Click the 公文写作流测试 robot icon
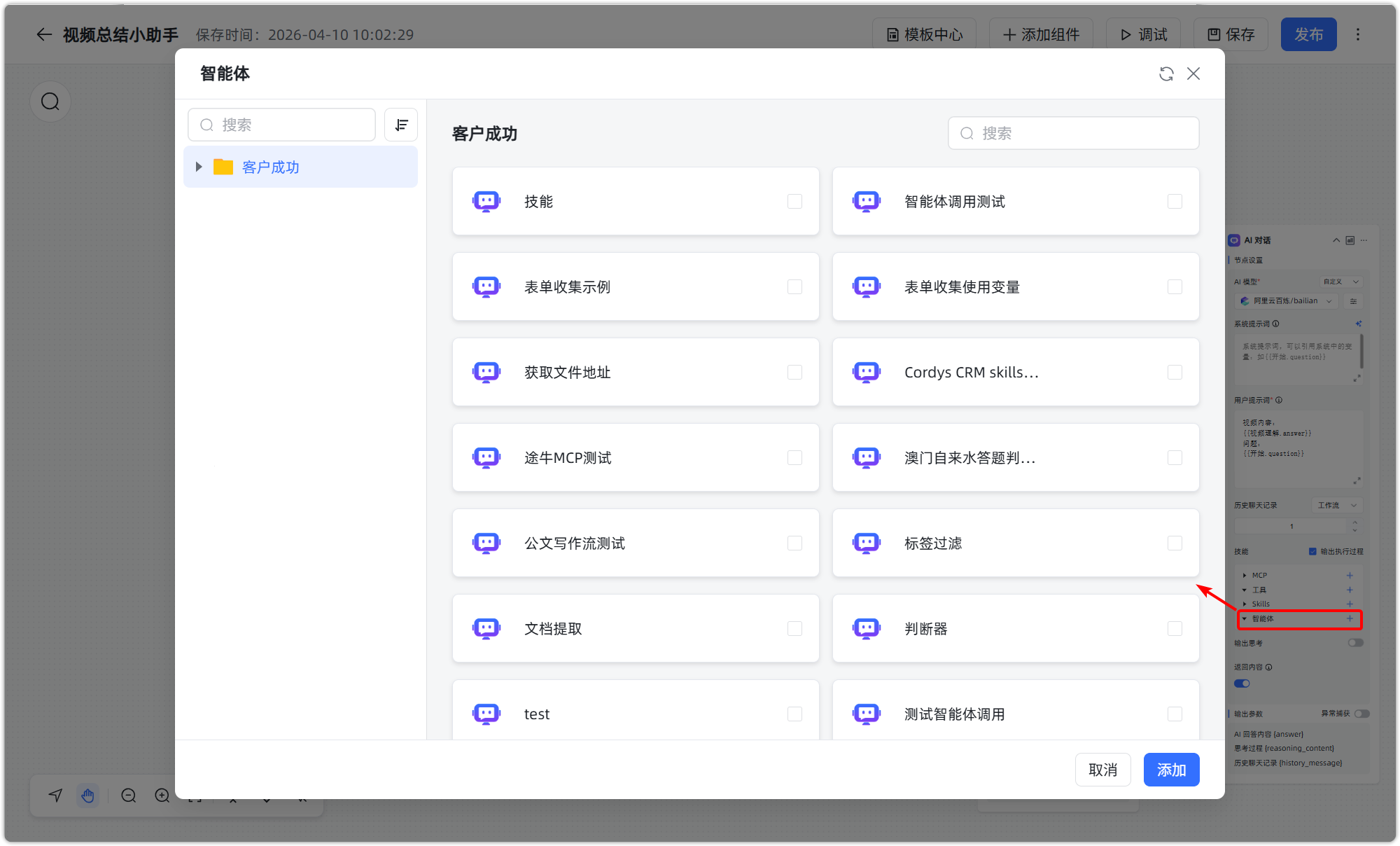1400x846 pixels. (x=486, y=543)
